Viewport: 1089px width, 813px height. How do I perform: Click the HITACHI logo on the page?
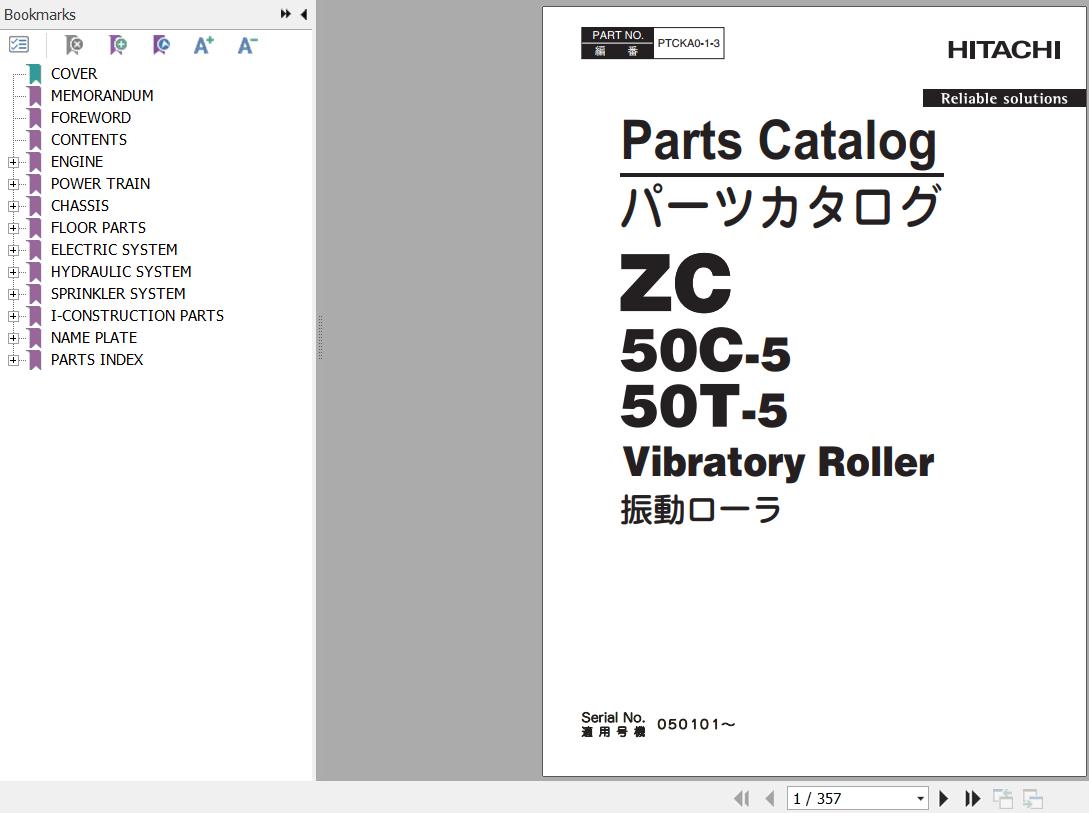tap(1004, 50)
